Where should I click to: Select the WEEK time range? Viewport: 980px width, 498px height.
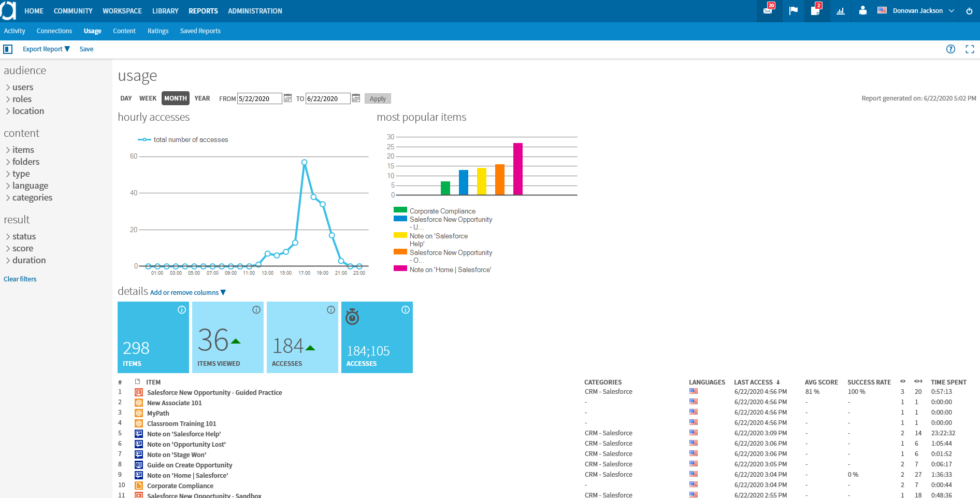pos(147,99)
